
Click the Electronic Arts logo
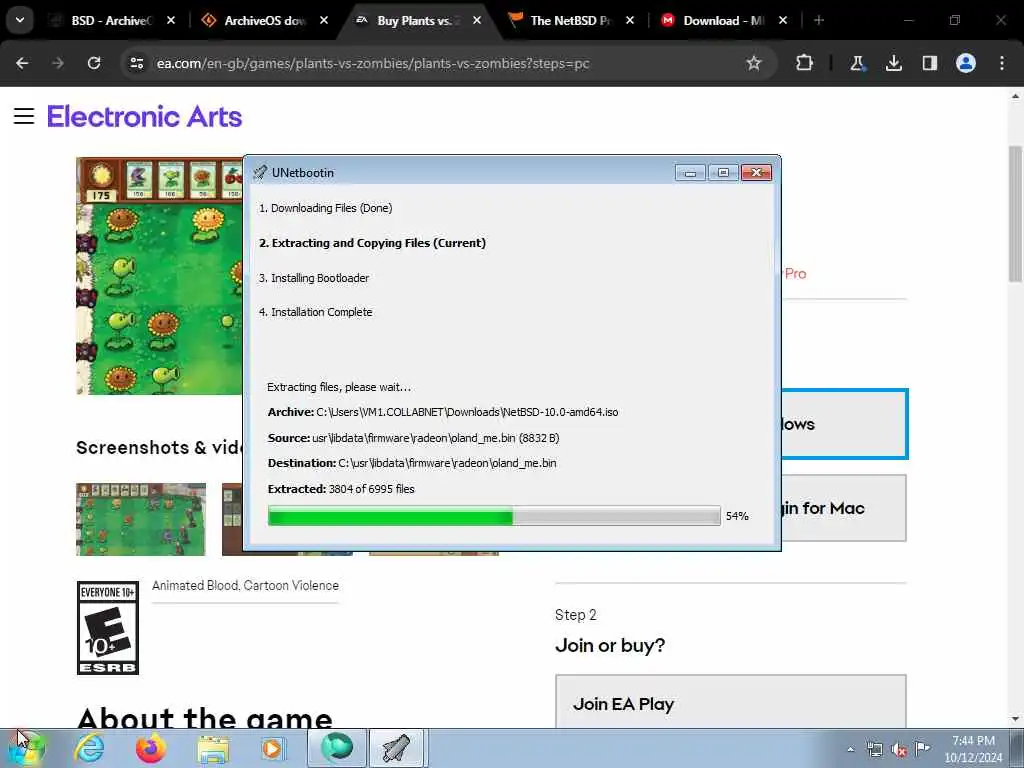click(x=144, y=117)
